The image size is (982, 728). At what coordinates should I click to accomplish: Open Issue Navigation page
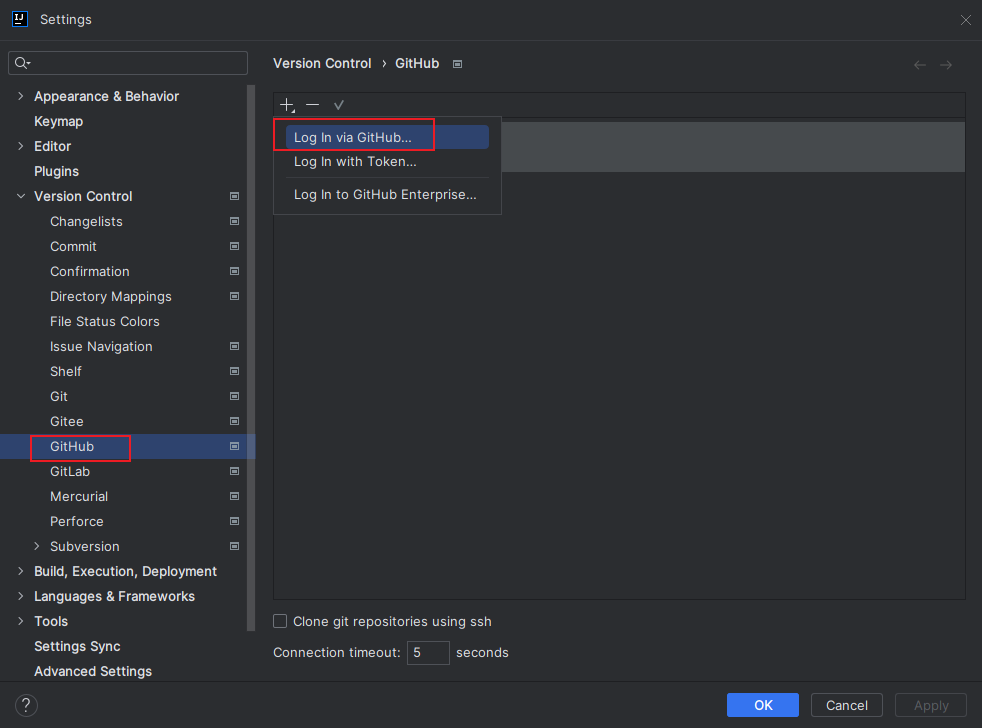pos(101,346)
